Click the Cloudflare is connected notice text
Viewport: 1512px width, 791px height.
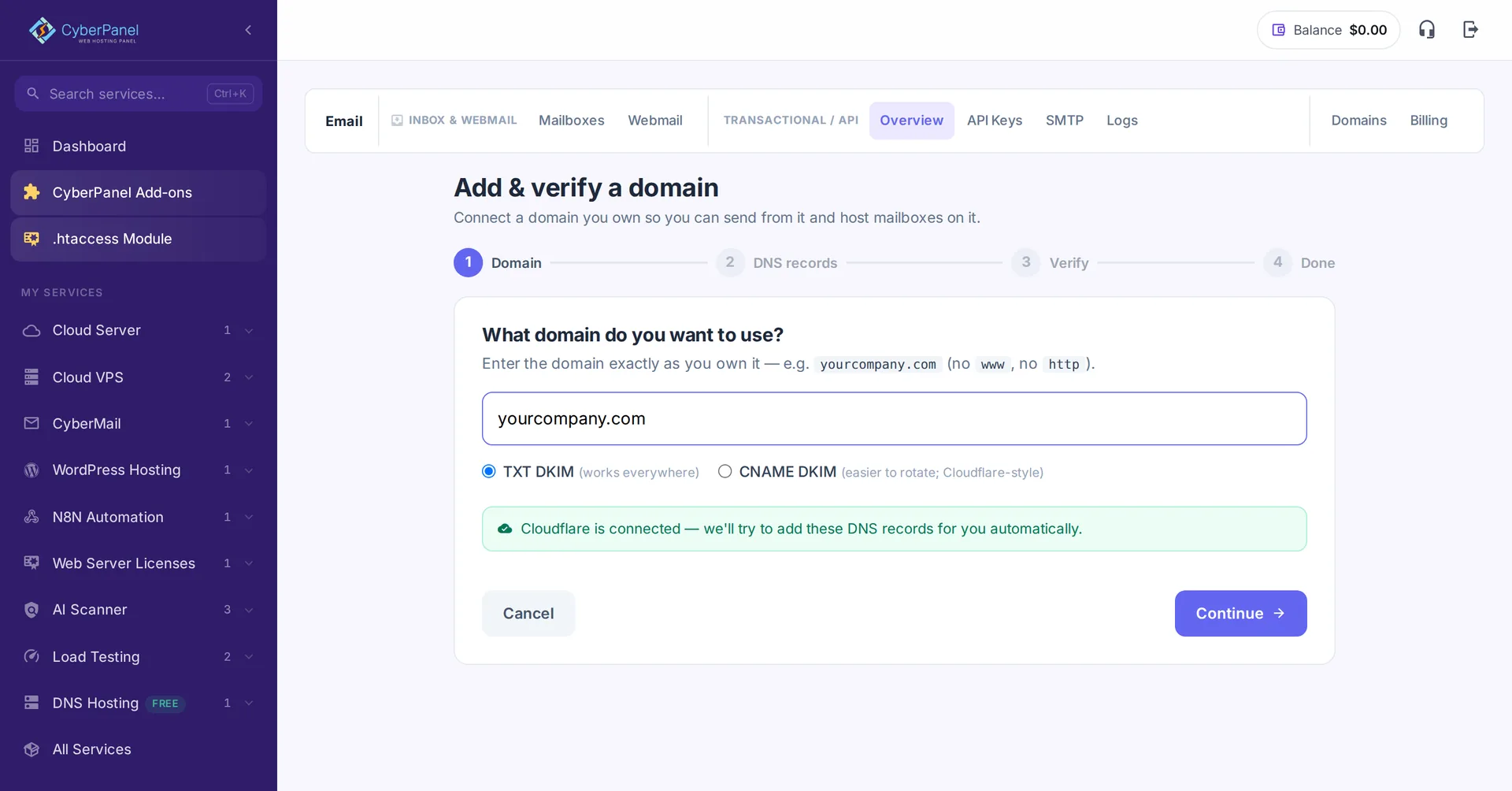(x=801, y=529)
